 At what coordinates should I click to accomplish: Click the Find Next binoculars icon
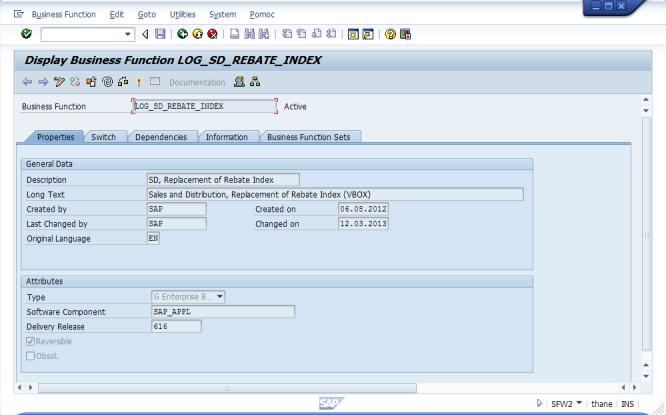(x=264, y=34)
